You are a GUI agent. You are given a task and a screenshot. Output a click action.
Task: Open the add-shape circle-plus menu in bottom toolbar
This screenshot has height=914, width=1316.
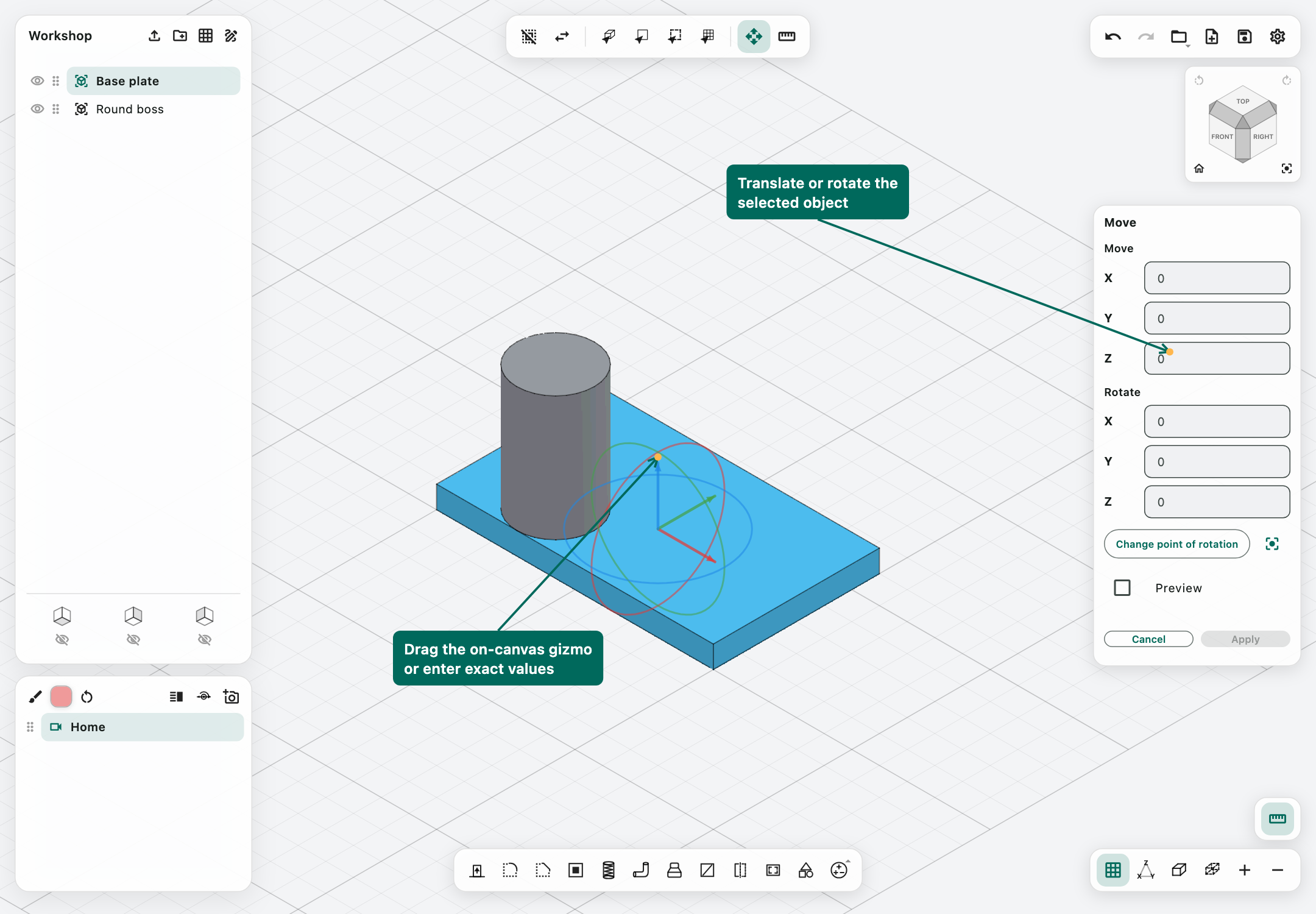[x=840, y=870]
